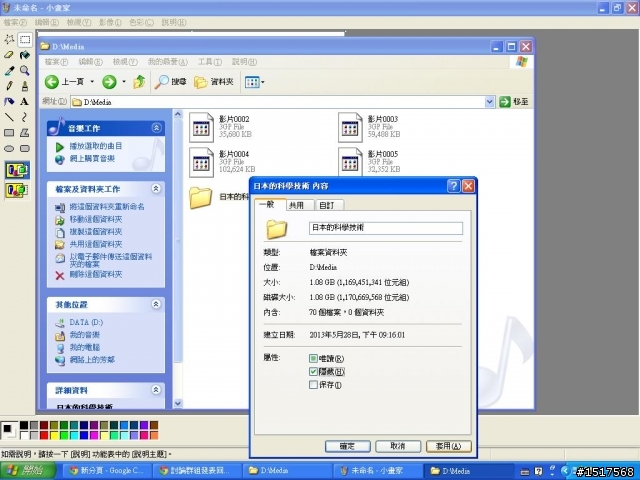Click 刪除這個資料夾 link
The height and width of the screenshot is (480, 640).
click(x=96, y=274)
